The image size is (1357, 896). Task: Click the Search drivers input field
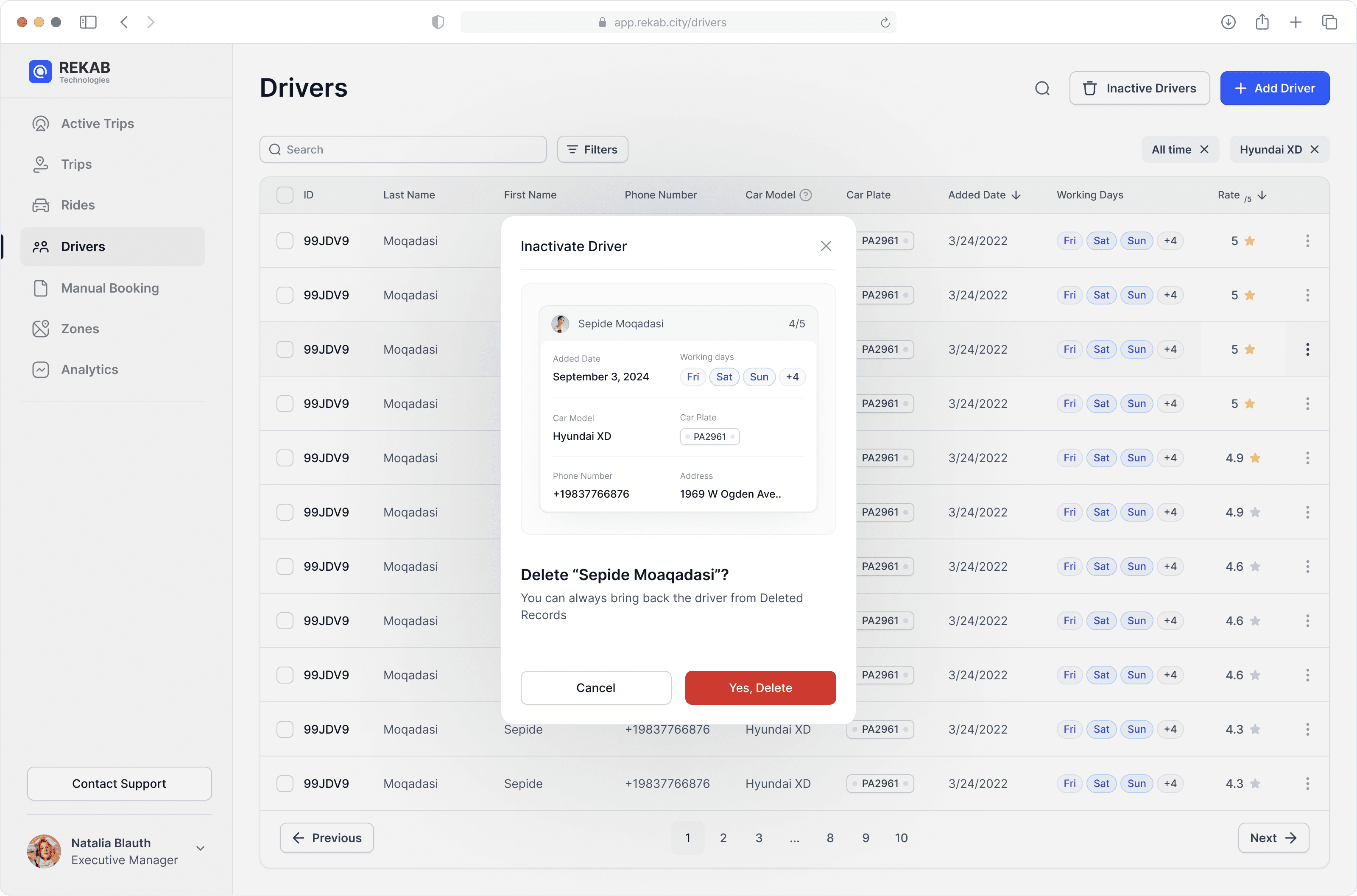pyautogui.click(x=403, y=149)
